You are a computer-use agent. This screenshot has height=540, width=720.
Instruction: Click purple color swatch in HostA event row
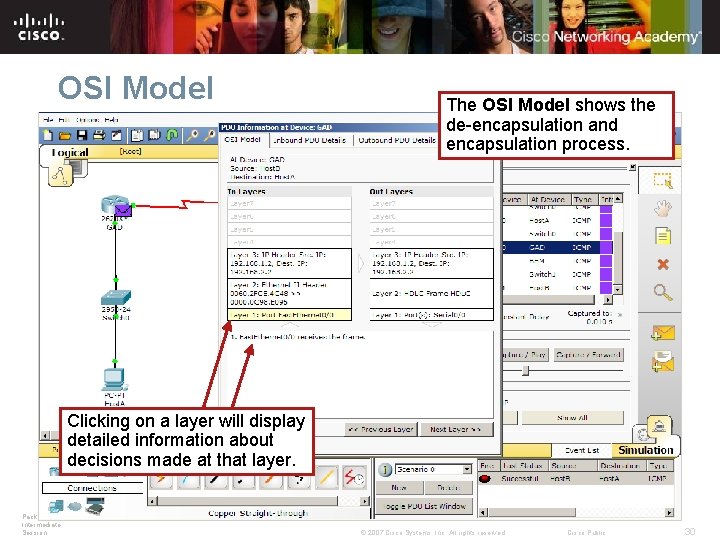(x=606, y=221)
